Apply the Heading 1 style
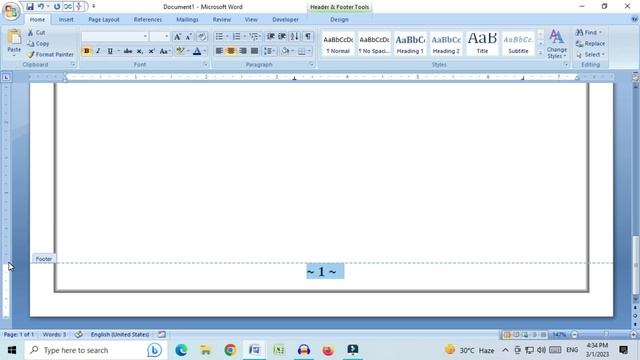The width and height of the screenshot is (640, 360). pos(410,44)
